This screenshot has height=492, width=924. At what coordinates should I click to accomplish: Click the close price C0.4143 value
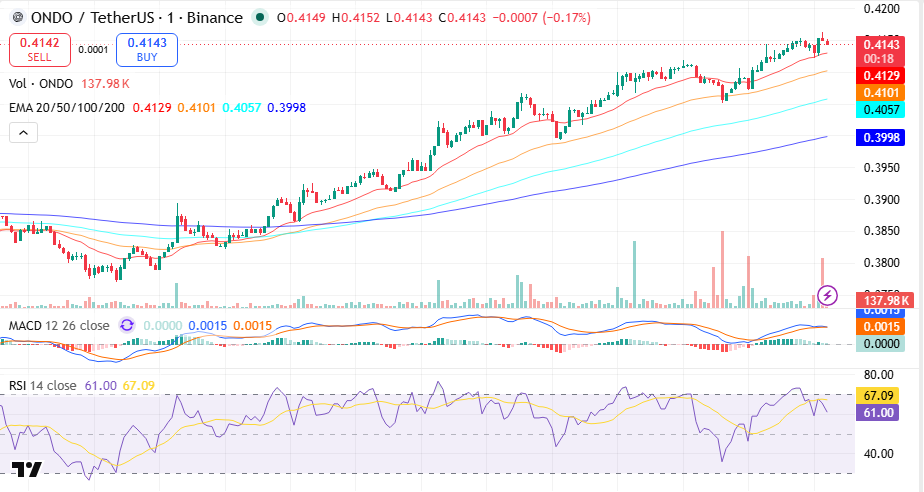click(462, 18)
